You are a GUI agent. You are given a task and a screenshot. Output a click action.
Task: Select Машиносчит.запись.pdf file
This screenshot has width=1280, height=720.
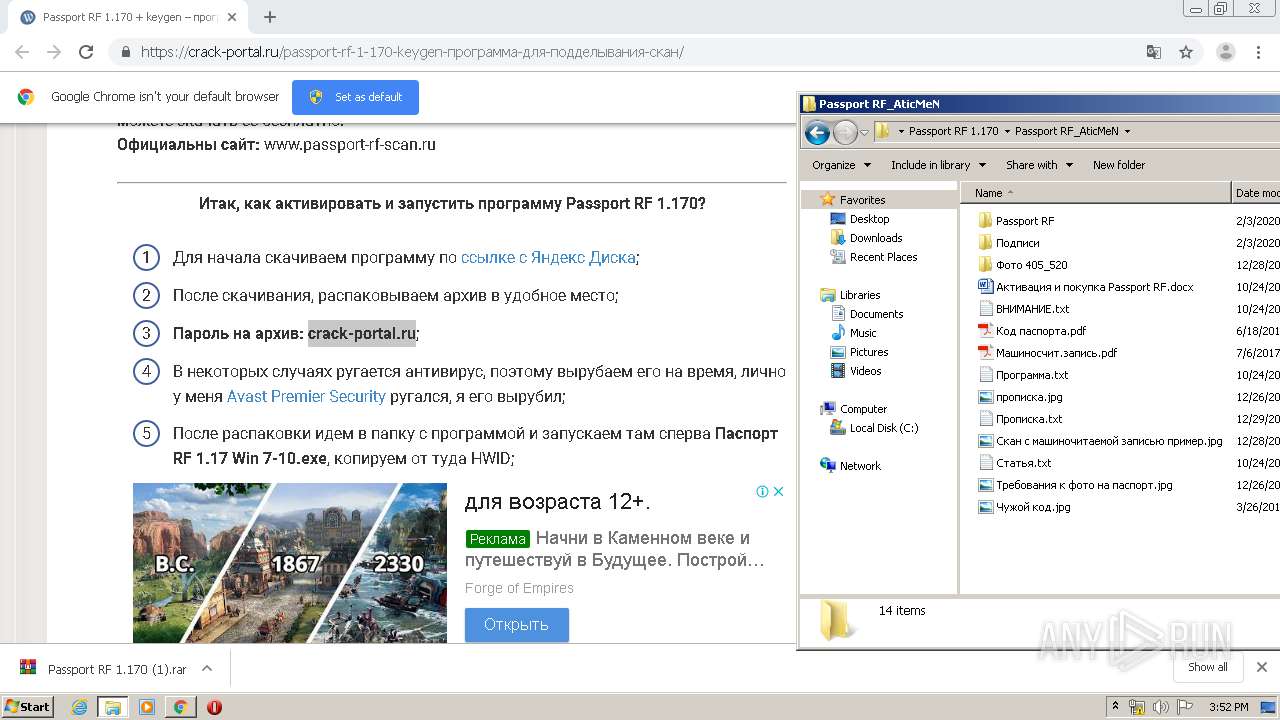[1056, 353]
